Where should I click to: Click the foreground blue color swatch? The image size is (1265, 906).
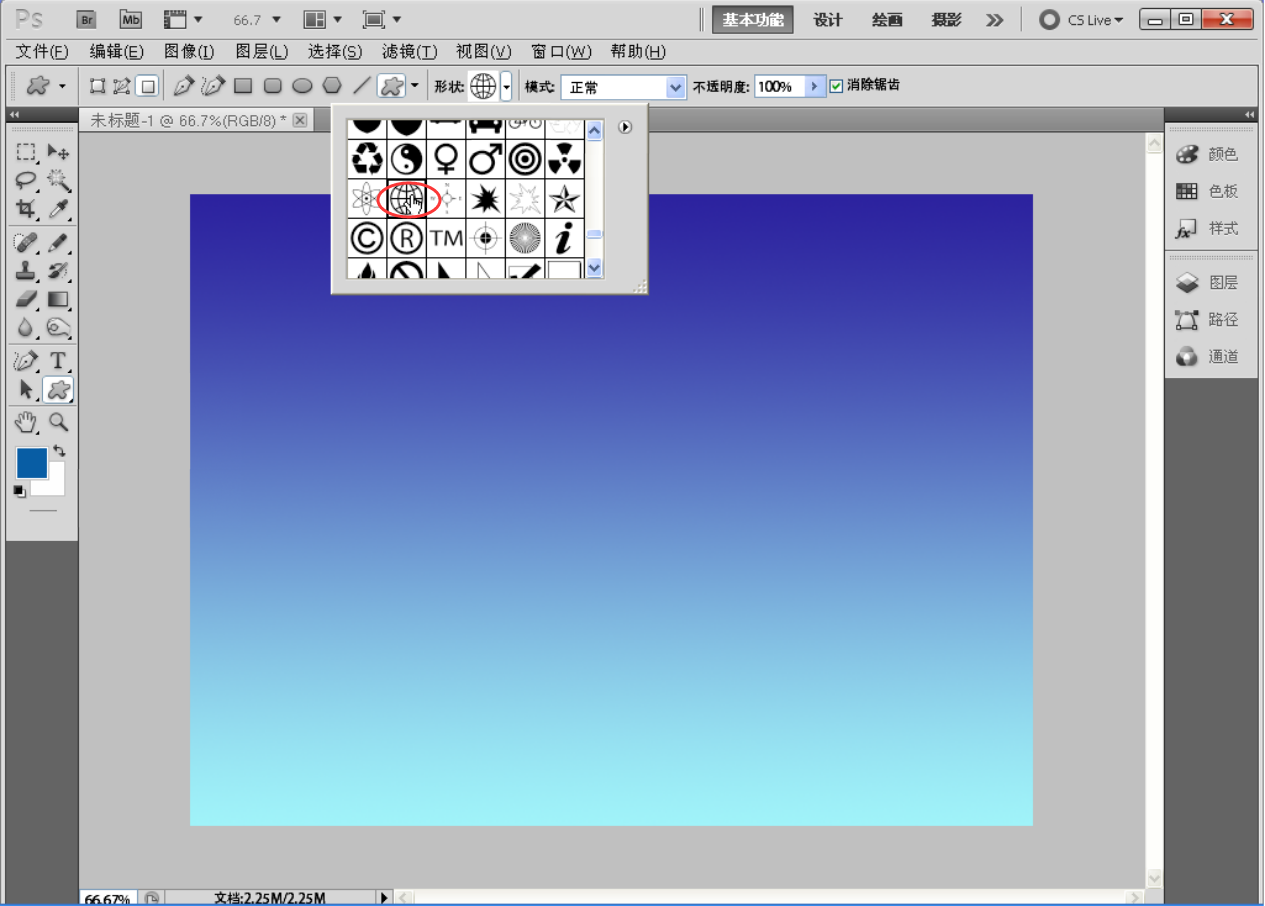coord(31,463)
